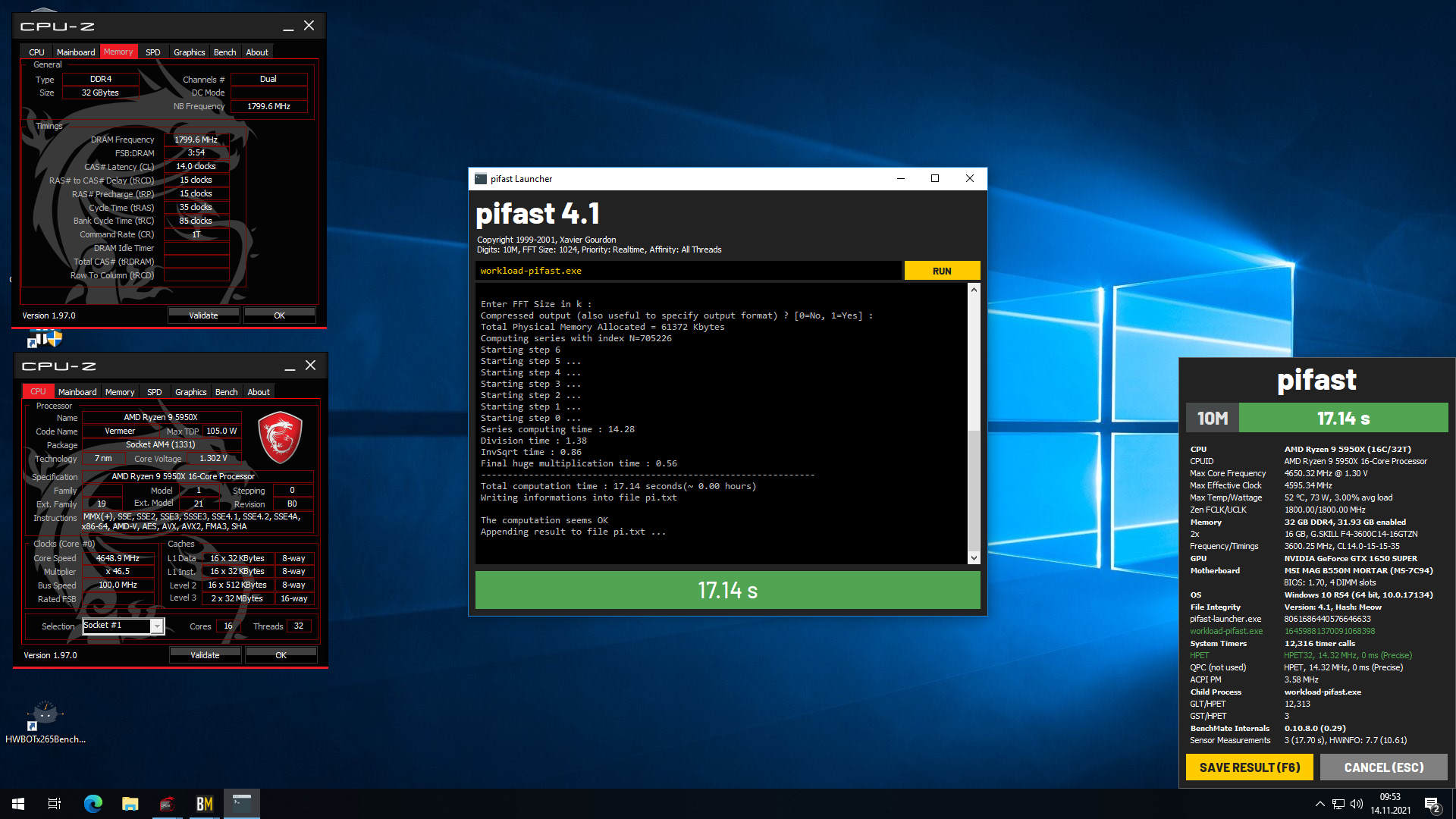Click Total computation time line in console
This screenshot has height=819, width=1456.
(x=618, y=486)
